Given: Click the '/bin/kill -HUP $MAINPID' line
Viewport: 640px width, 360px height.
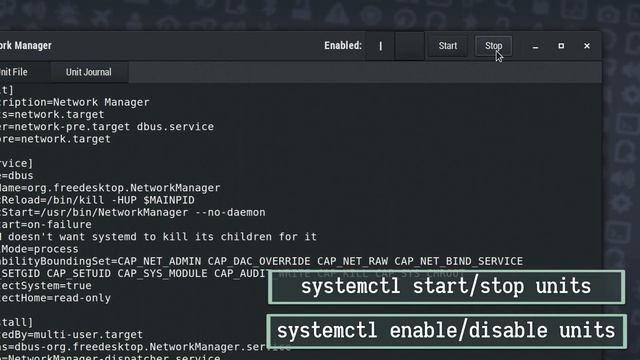Looking at the screenshot, I should (97, 200).
